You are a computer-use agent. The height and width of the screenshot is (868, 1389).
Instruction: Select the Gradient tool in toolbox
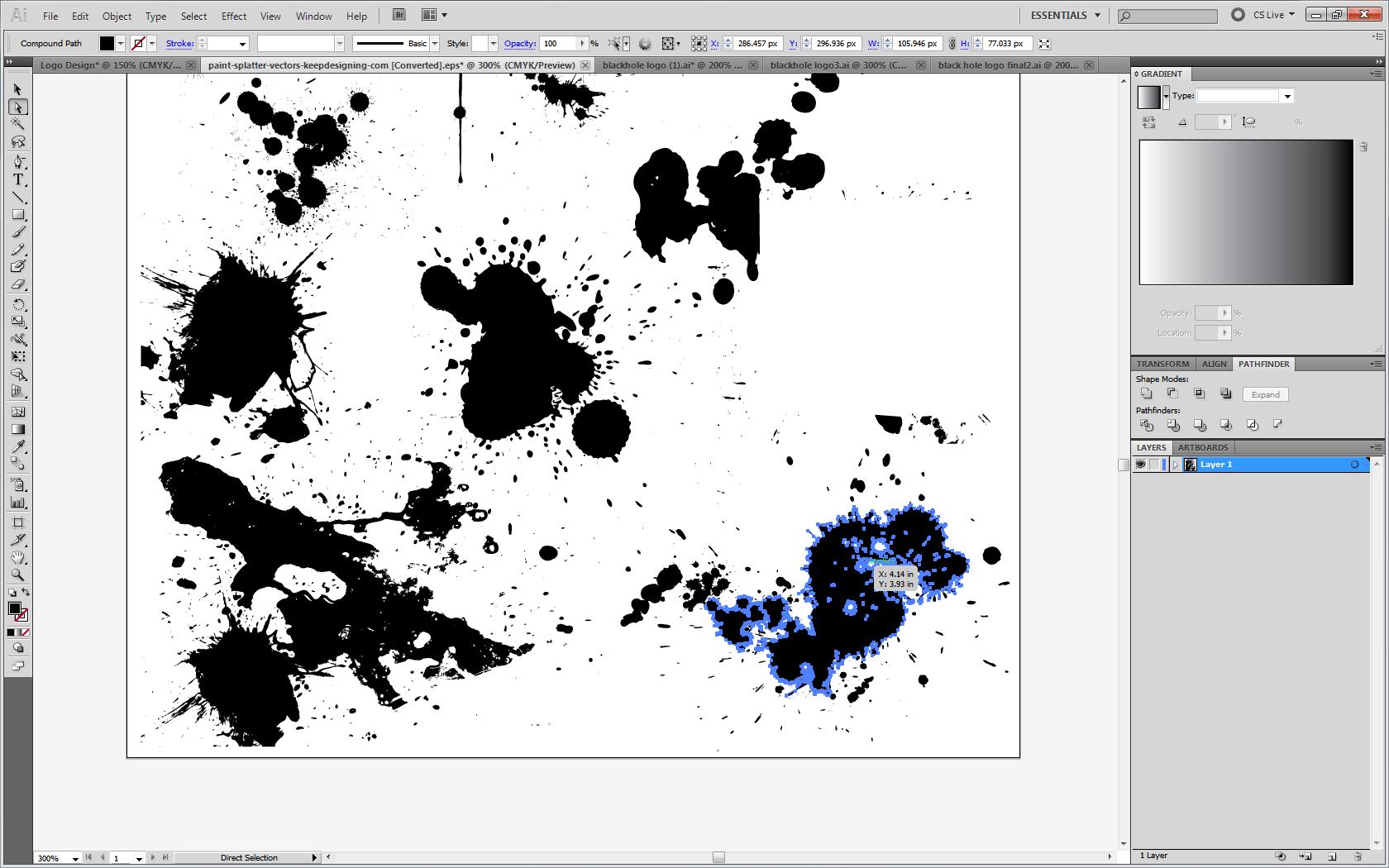point(18,429)
